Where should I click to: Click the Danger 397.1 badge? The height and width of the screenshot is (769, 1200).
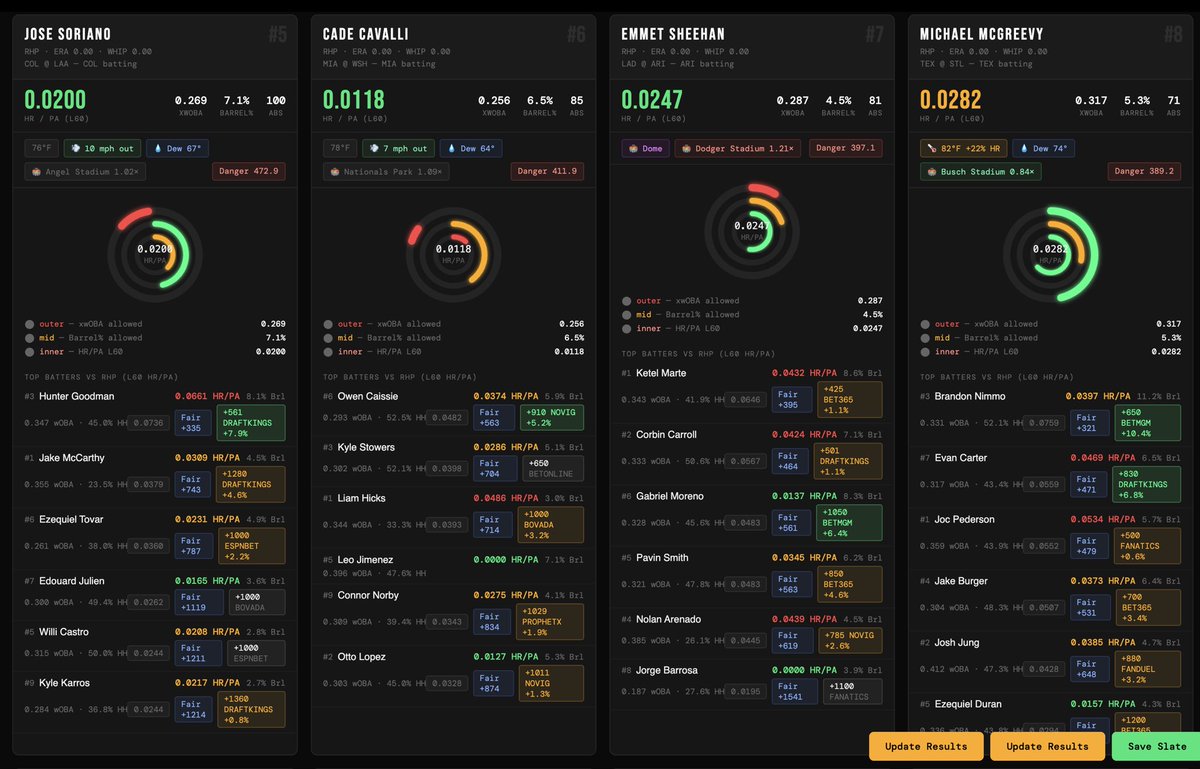(x=845, y=148)
